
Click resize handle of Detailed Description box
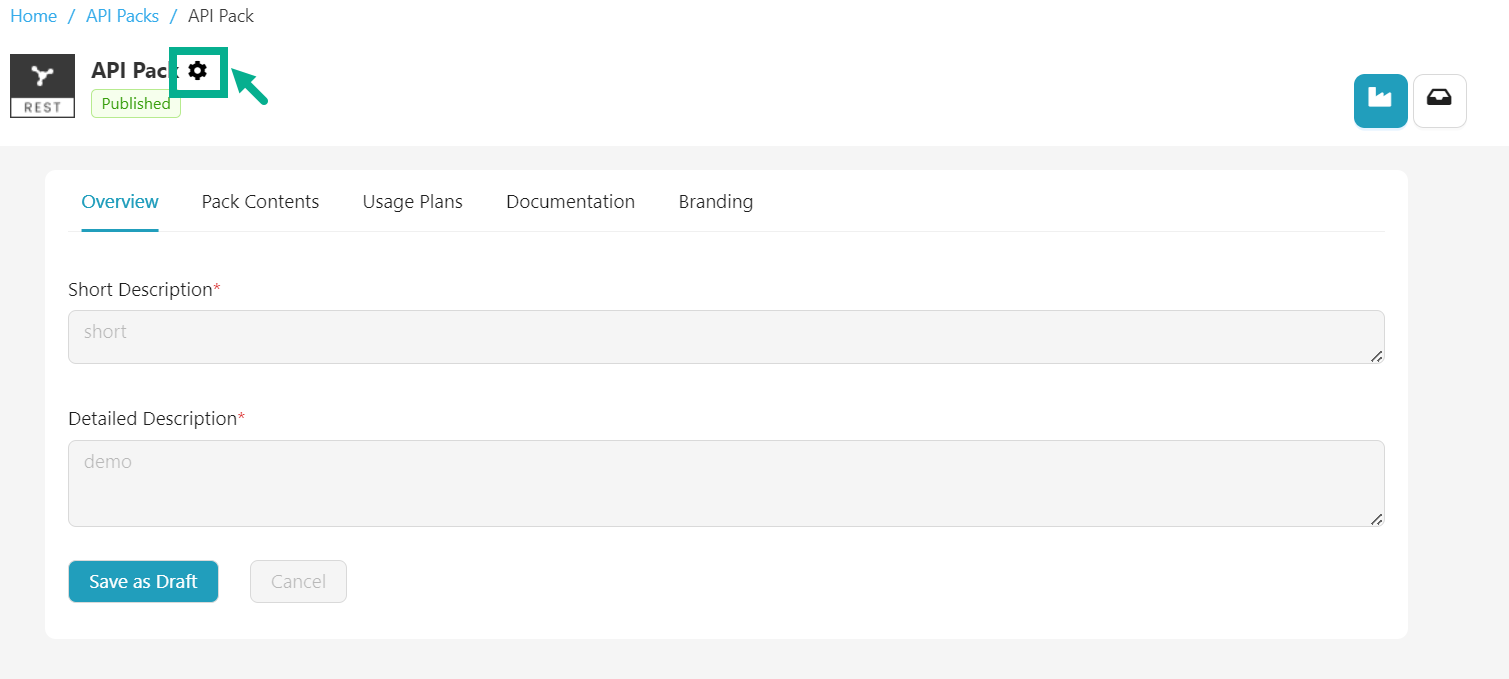coord(1376,519)
